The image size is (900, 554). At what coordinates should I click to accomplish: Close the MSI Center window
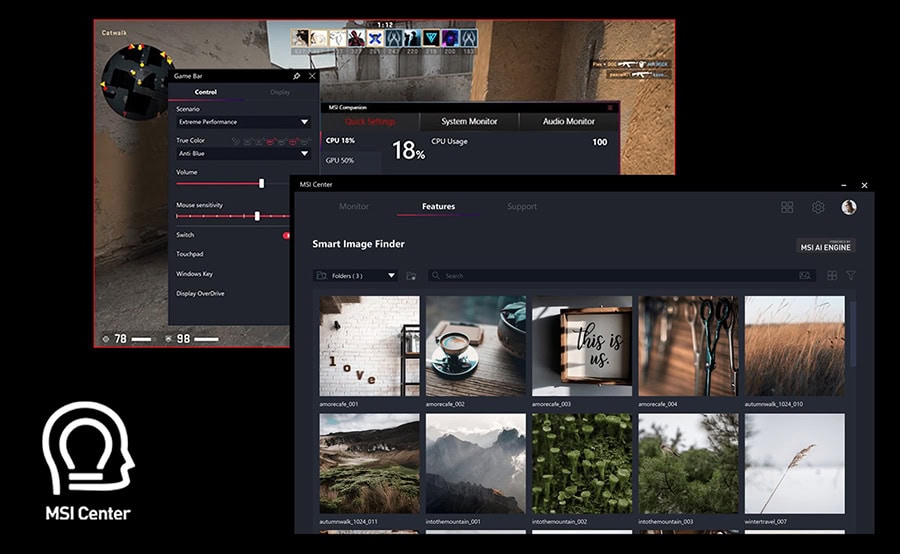pyautogui.click(x=864, y=185)
